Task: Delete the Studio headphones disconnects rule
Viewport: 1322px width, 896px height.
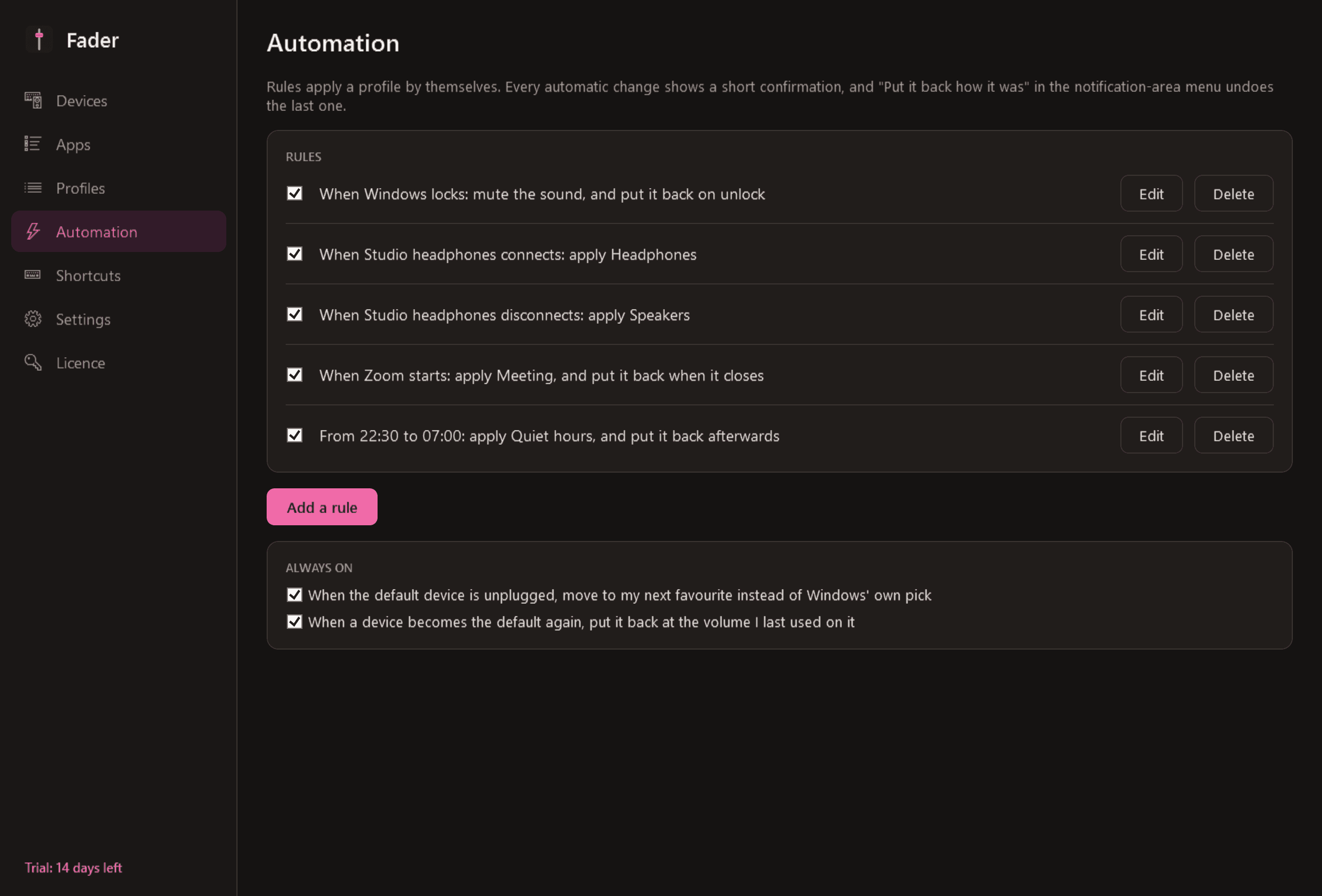Action: 1233,314
